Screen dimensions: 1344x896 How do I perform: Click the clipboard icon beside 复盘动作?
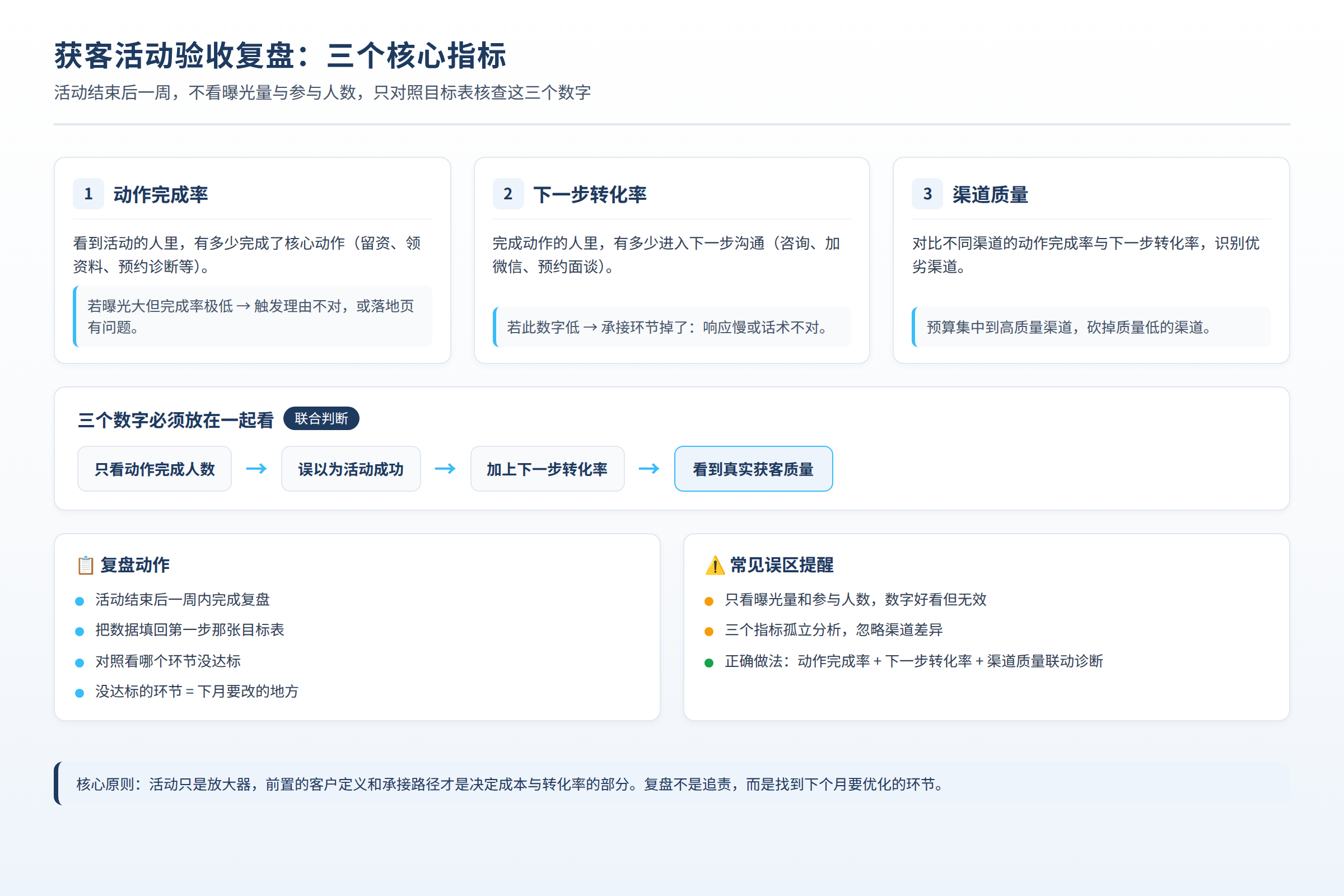point(86,565)
